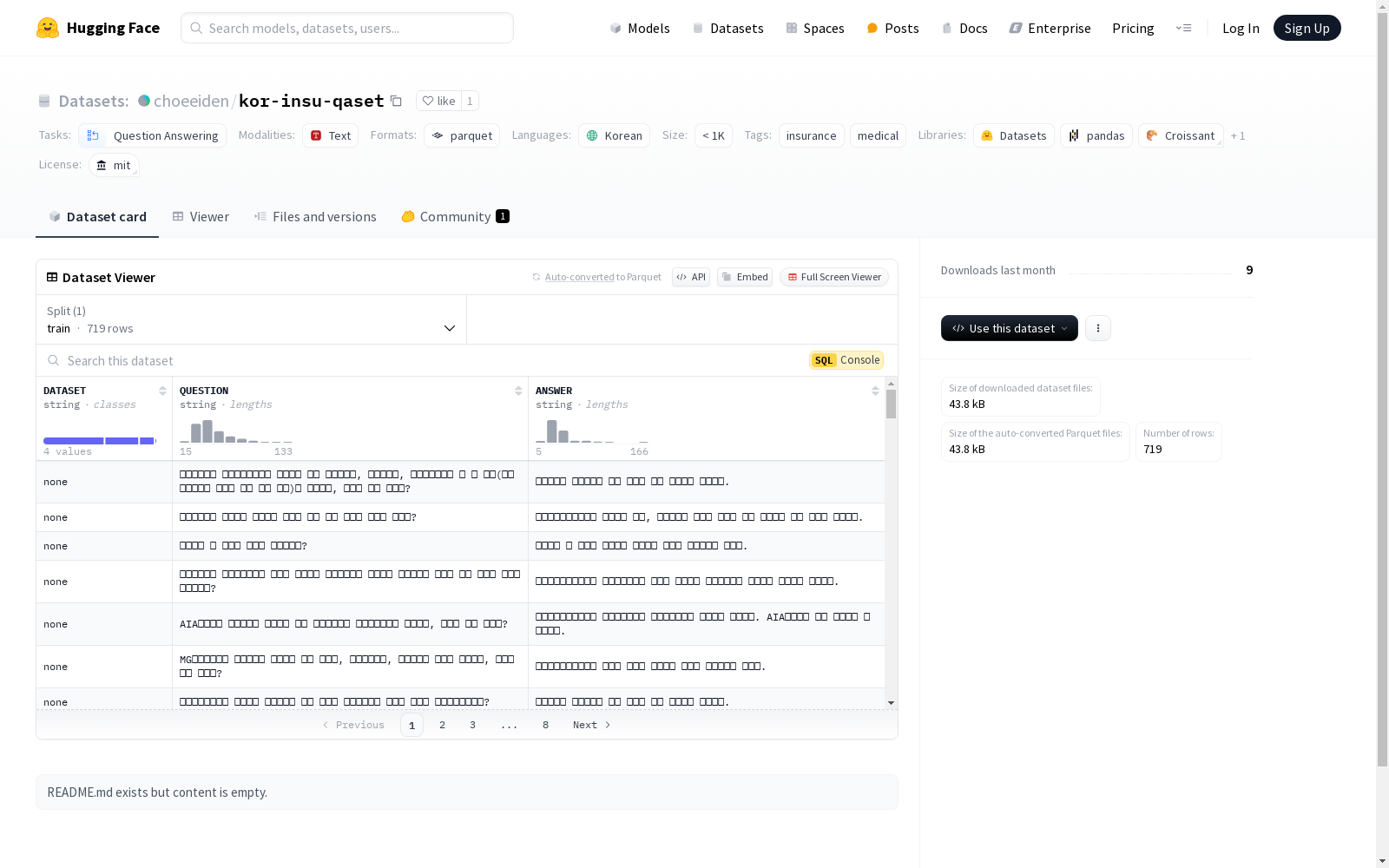Click the page scrollbar down arrow
The image size is (1389, 868).
click(x=1382, y=861)
